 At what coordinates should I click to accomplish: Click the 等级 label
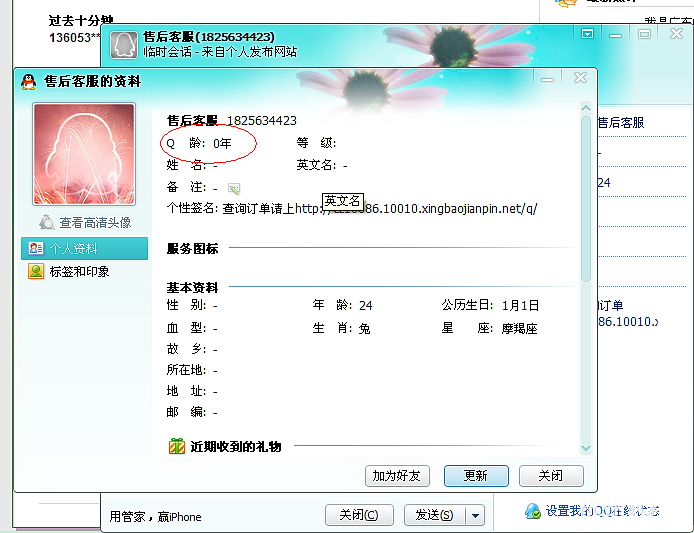316,143
